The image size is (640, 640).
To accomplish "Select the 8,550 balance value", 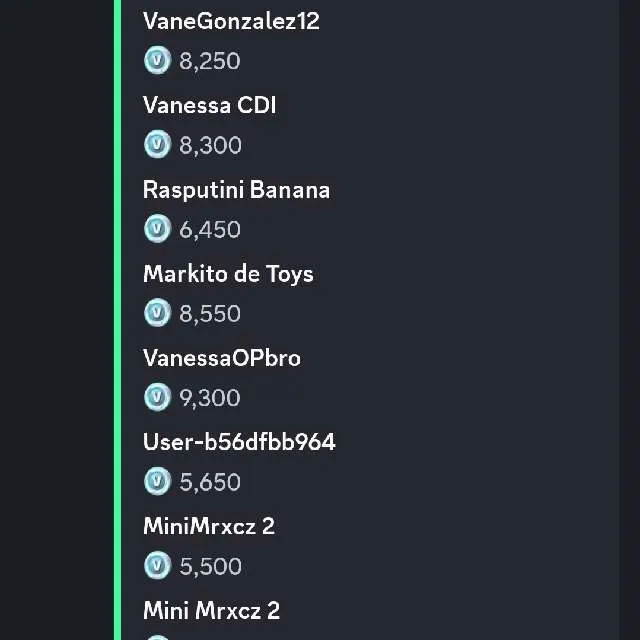I will (210, 314).
